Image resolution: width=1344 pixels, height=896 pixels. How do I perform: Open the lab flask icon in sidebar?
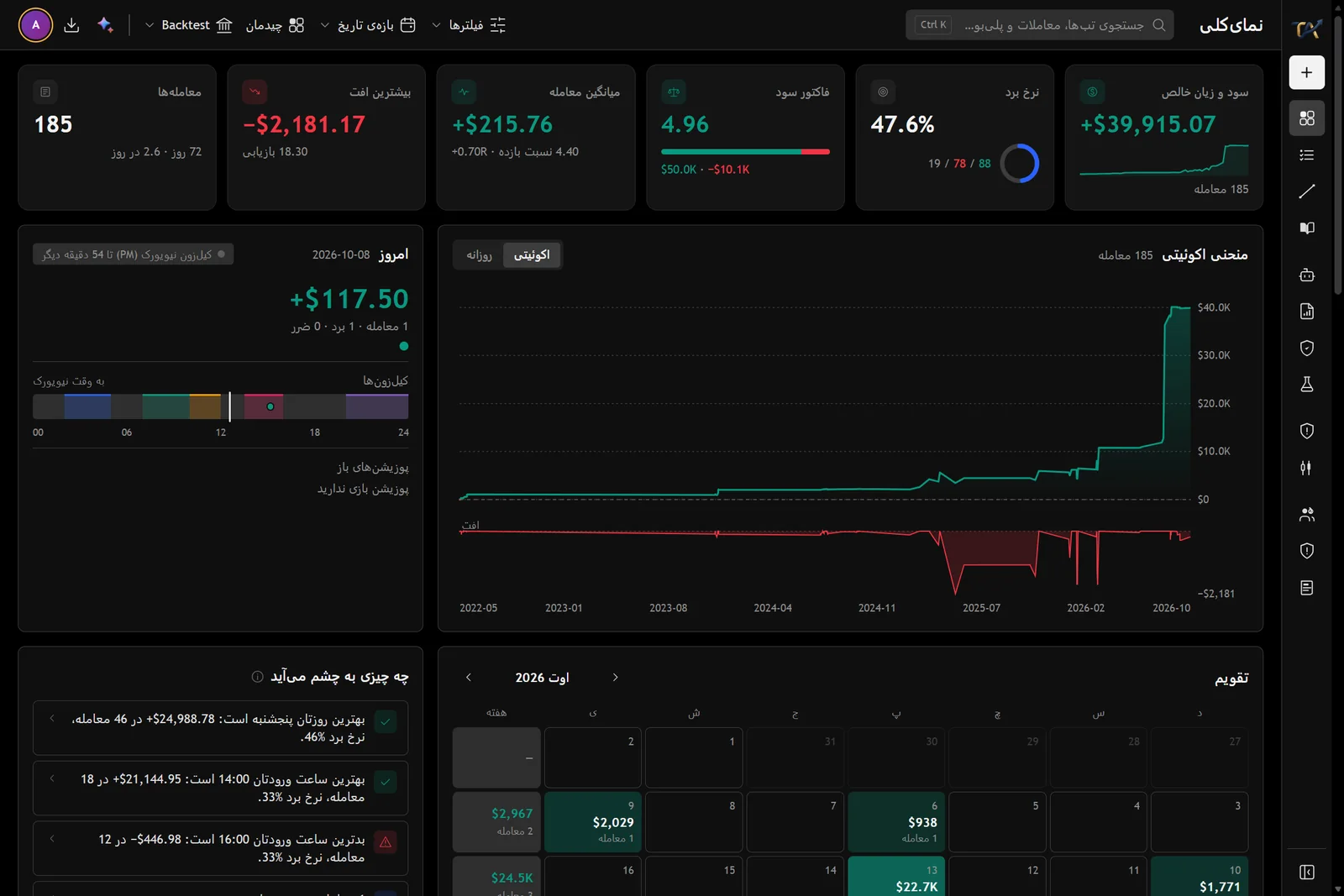pos(1306,384)
